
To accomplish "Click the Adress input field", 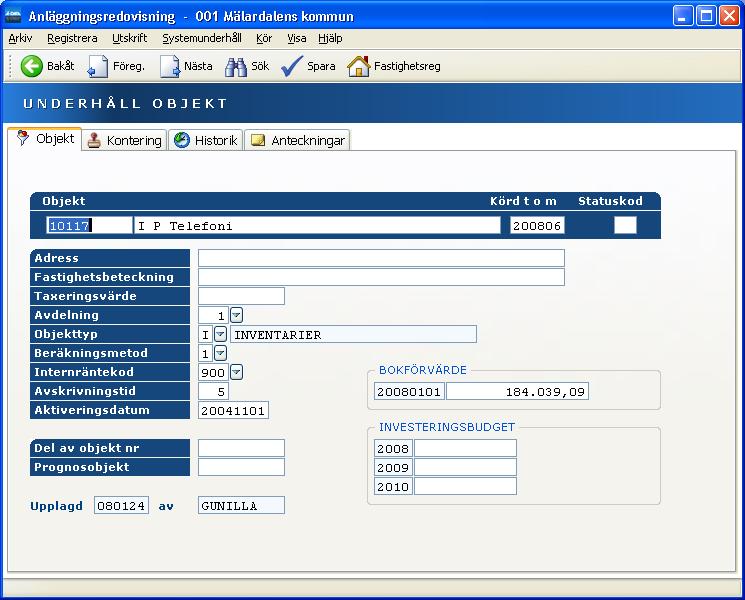I will click(382, 258).
